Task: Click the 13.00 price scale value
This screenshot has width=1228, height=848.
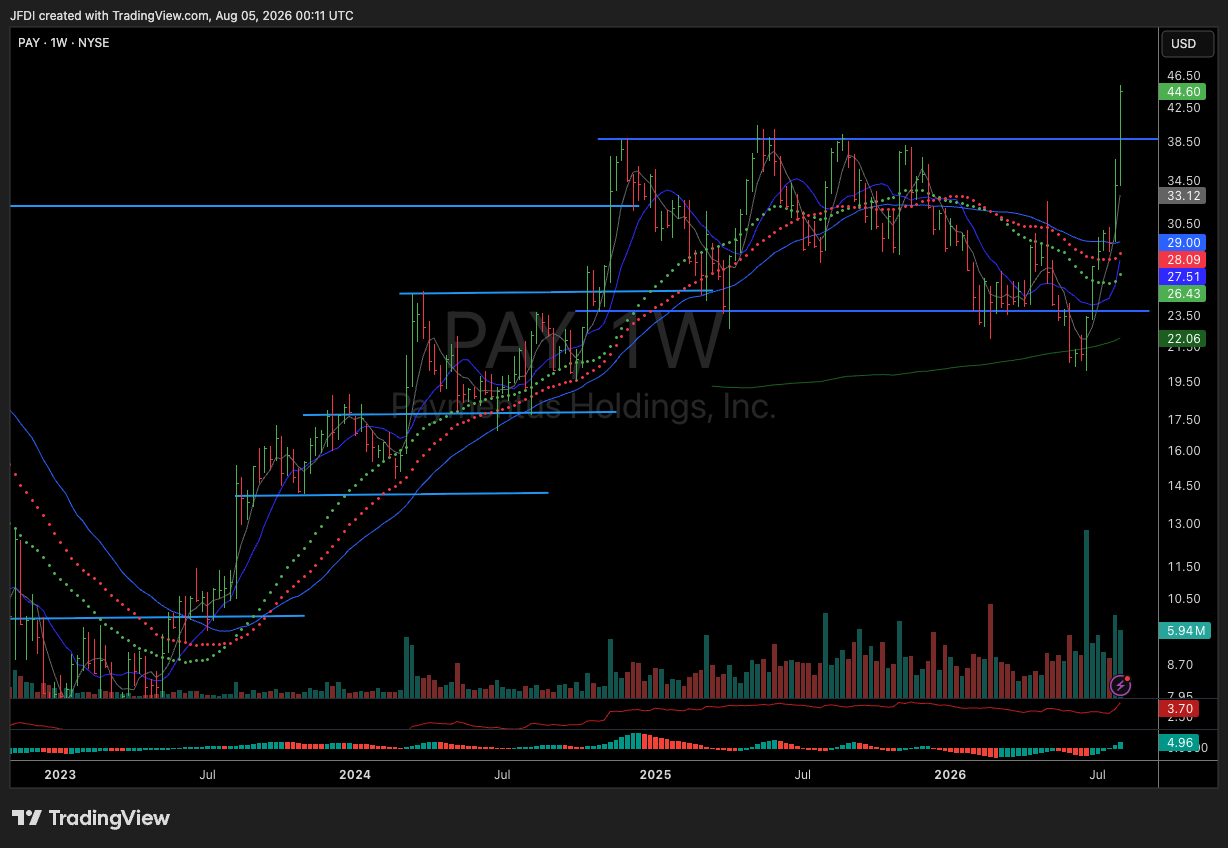Action: coord(1183,523)
